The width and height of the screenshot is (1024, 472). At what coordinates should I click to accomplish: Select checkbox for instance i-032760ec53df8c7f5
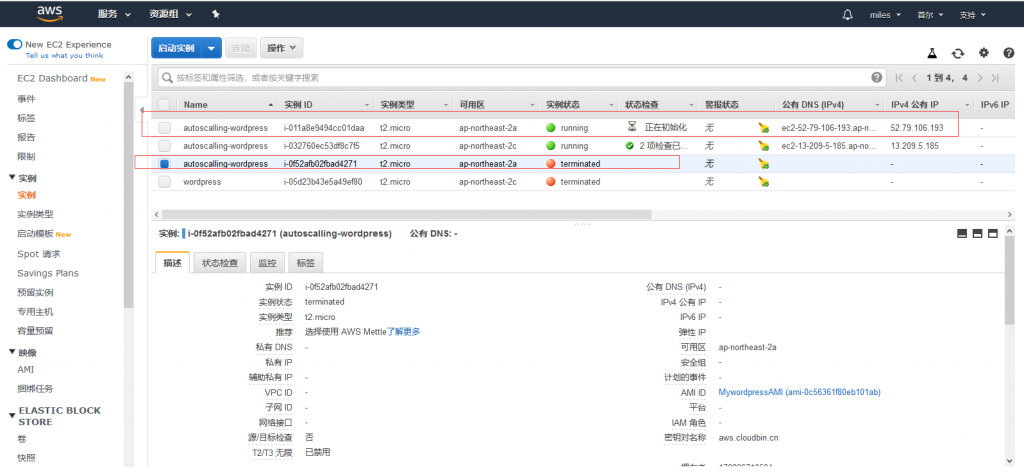click(165, 146)
